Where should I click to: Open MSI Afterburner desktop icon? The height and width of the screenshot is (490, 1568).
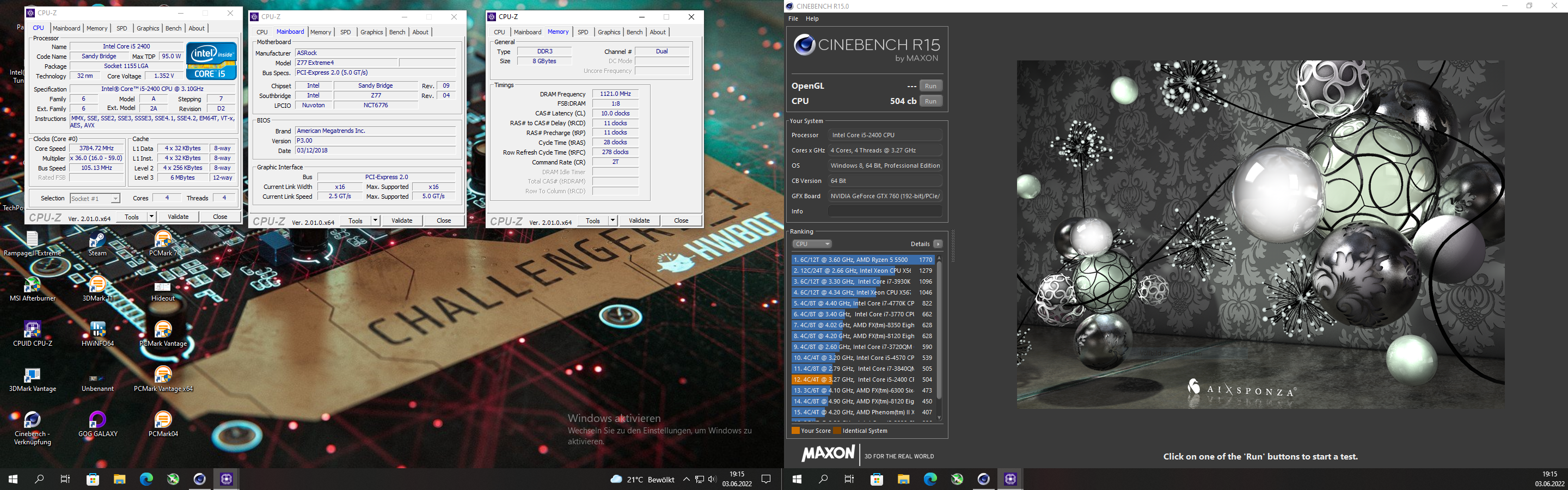point(32,289)
